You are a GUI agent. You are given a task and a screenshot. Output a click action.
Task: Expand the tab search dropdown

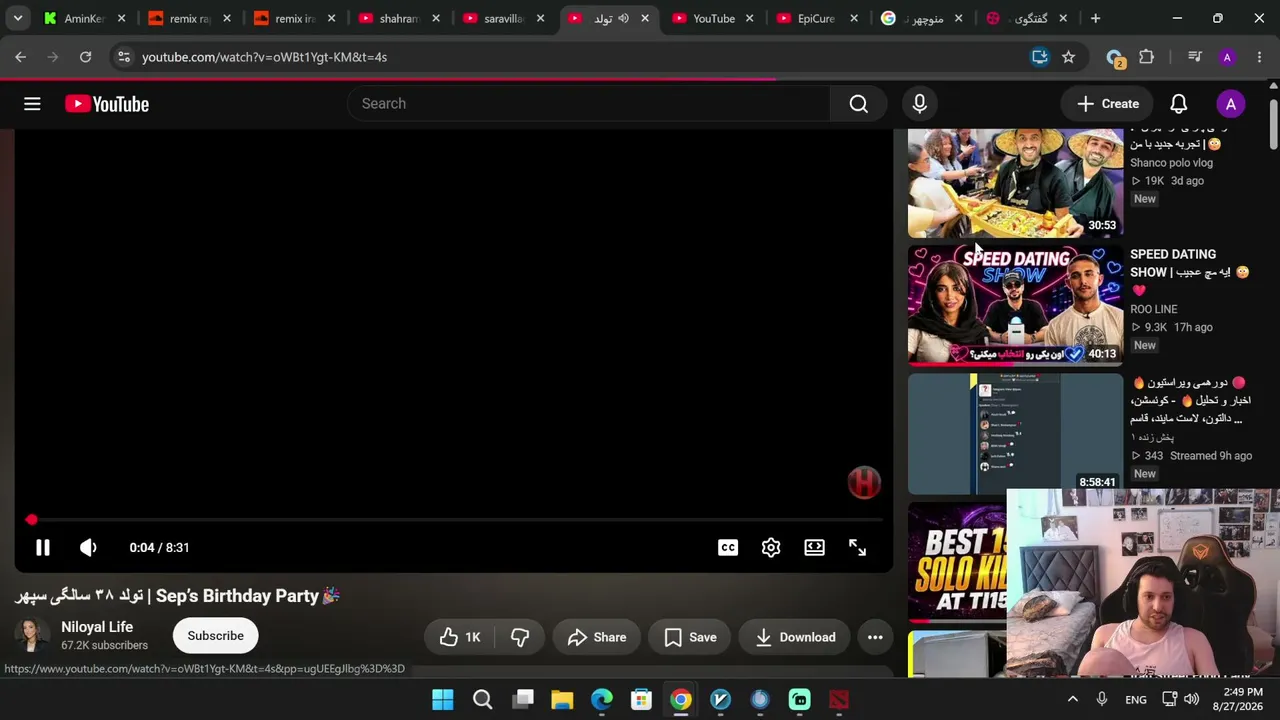17,18
